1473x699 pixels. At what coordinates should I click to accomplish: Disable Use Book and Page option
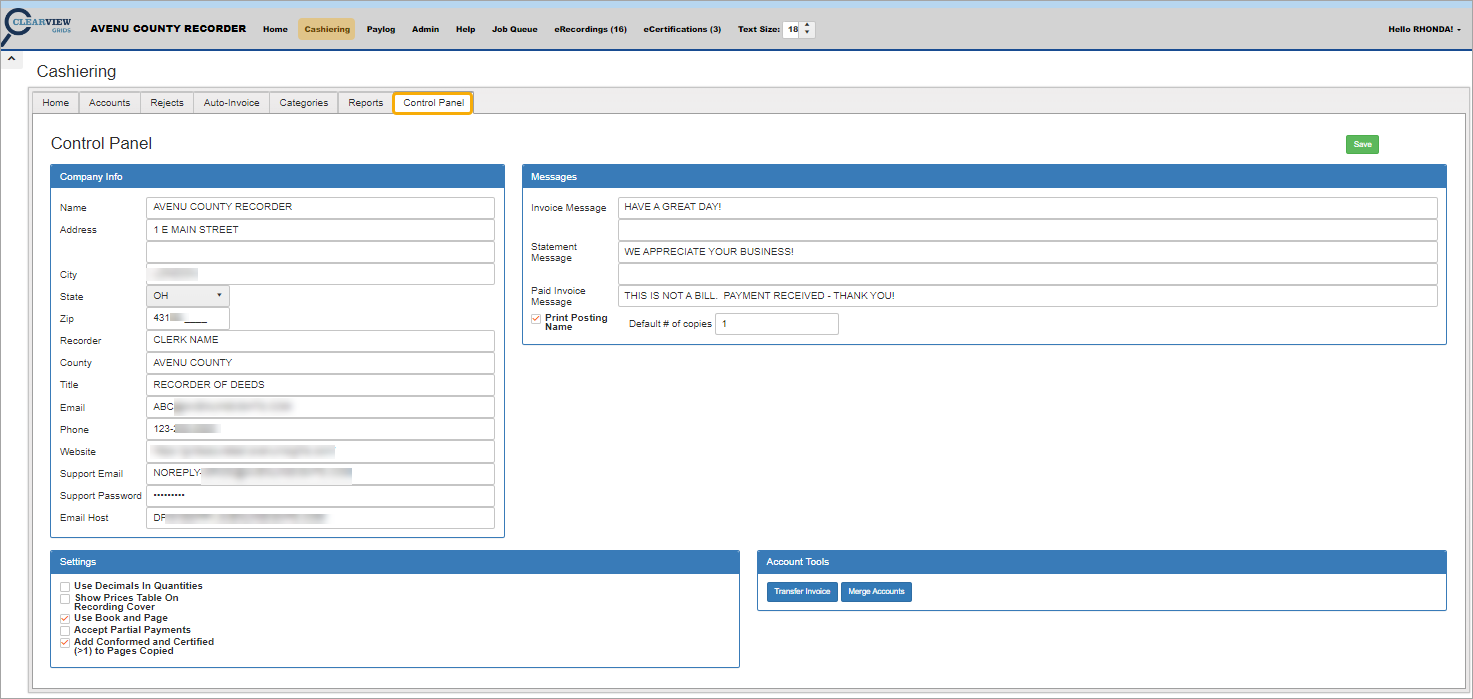pos(65,619)
